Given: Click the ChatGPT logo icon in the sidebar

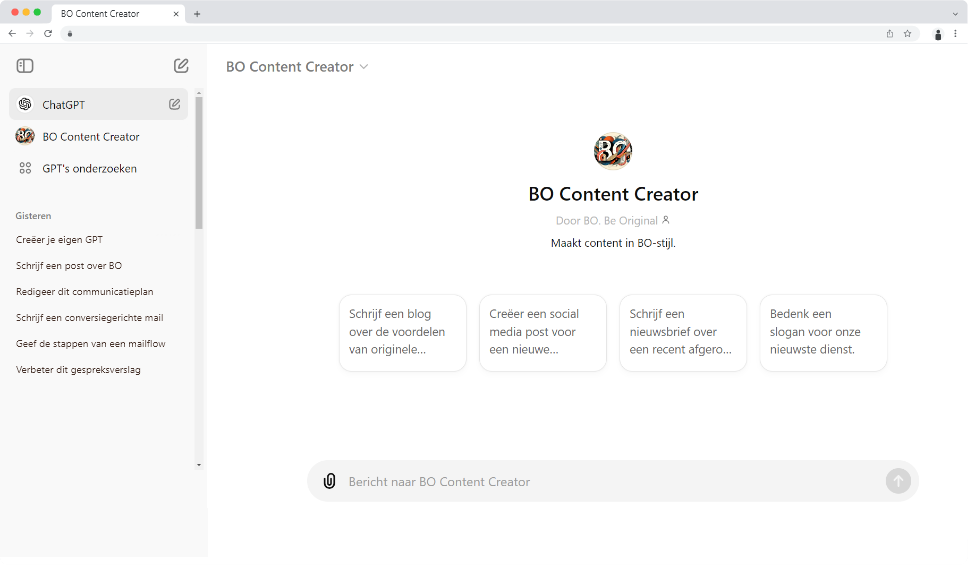Looking at the screenshot, I should coord(25,104).
